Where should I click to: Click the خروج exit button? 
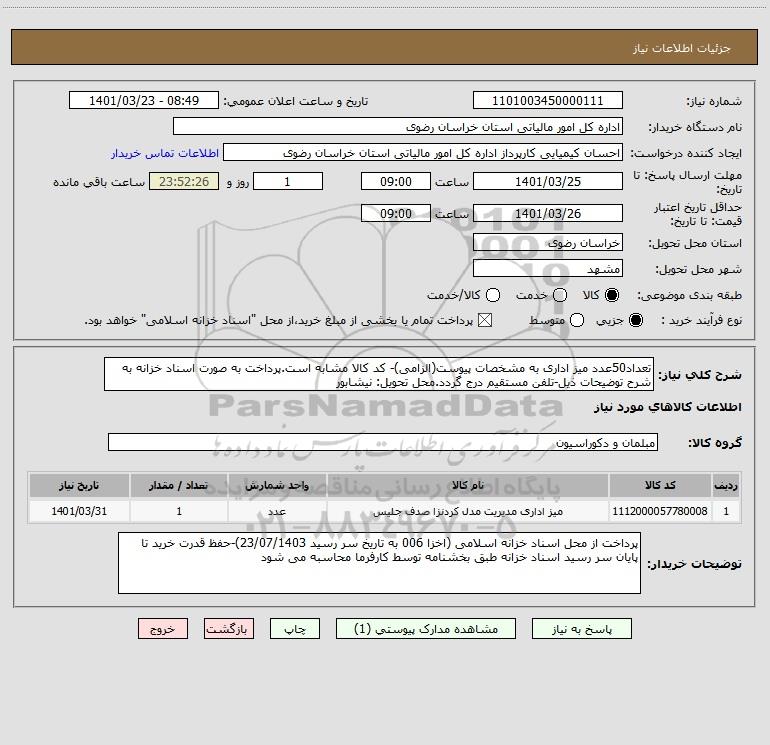163,629
